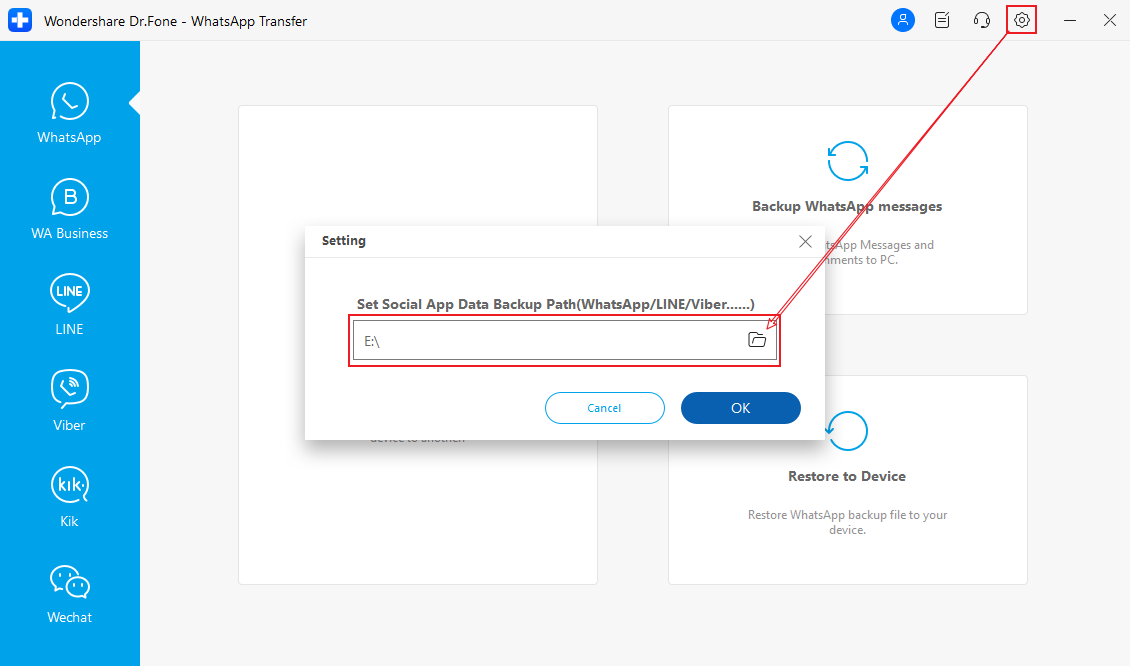Click the Restore to Device icon
The width and height of the screenshot is (1130, 666).
[x=847, y=431]
